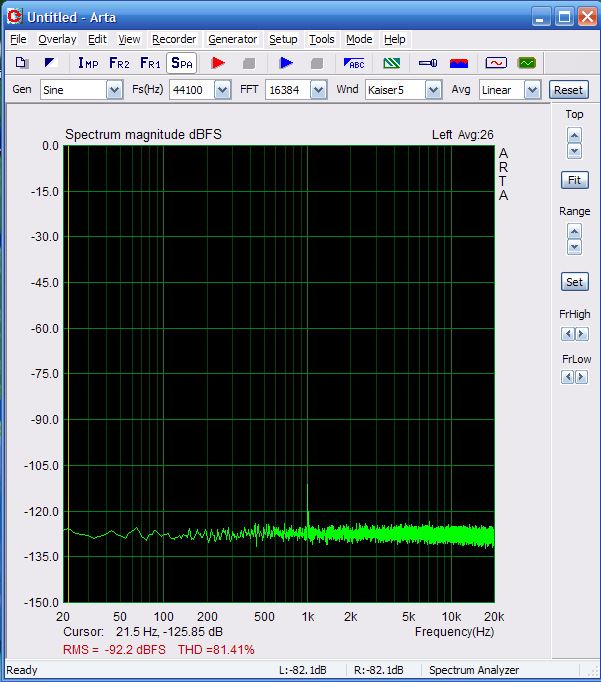601x682 pixels.
Task: Increase Top with up arrow
Action: [x=574, y=135]
